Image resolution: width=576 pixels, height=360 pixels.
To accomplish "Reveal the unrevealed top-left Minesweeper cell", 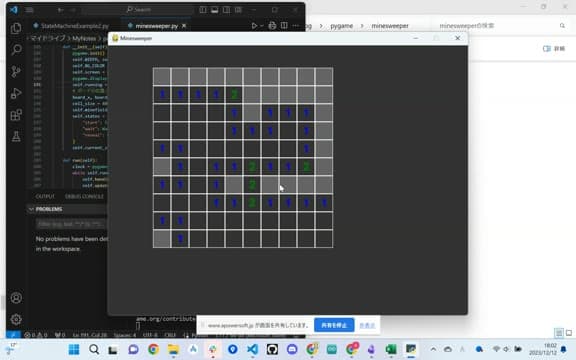I will point(162,76).
